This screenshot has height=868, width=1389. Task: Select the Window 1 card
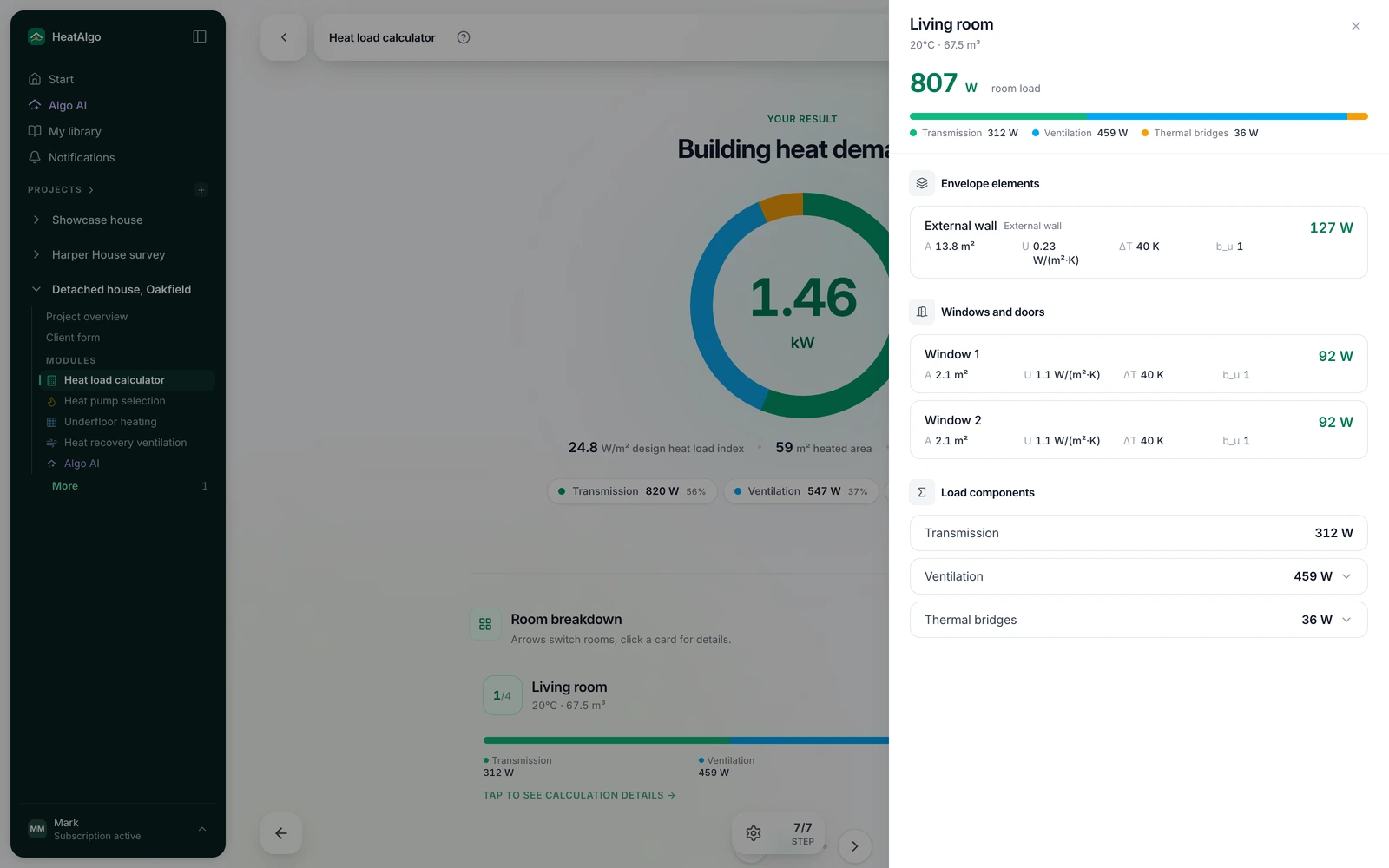tap(1139, 364)
